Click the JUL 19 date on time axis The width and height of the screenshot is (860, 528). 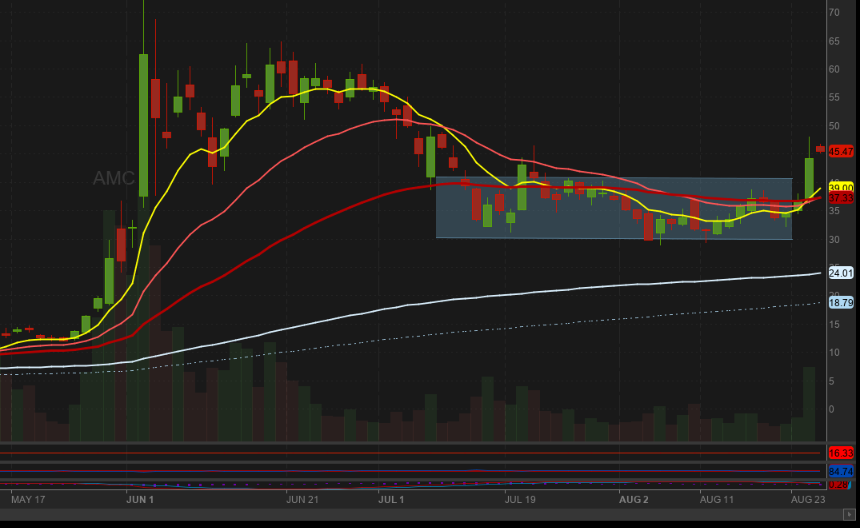pos(519,498)
